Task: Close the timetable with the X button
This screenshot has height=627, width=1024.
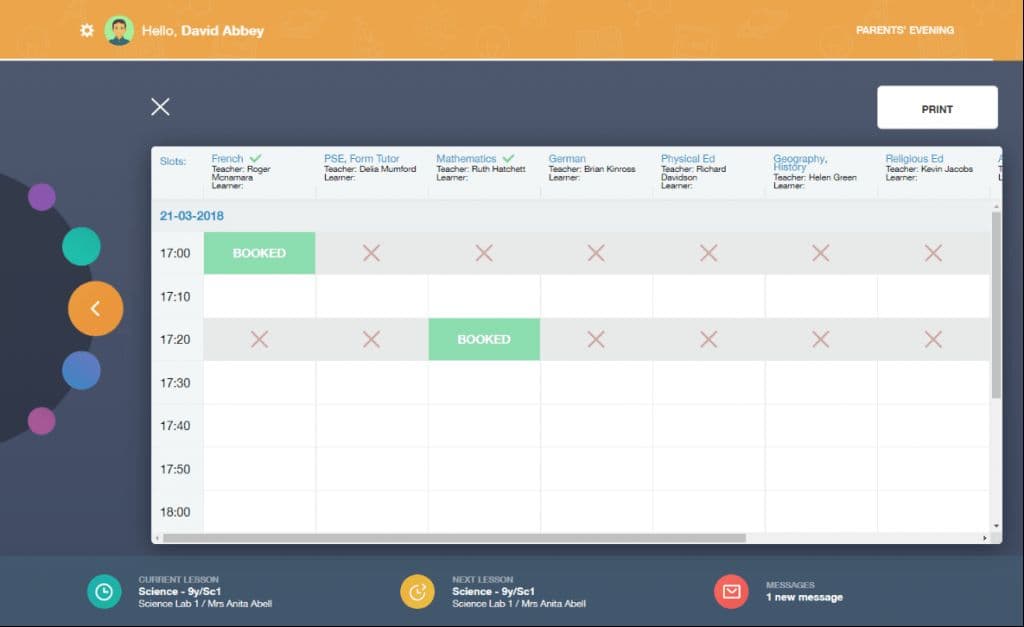Action: [x=159, y=106]
